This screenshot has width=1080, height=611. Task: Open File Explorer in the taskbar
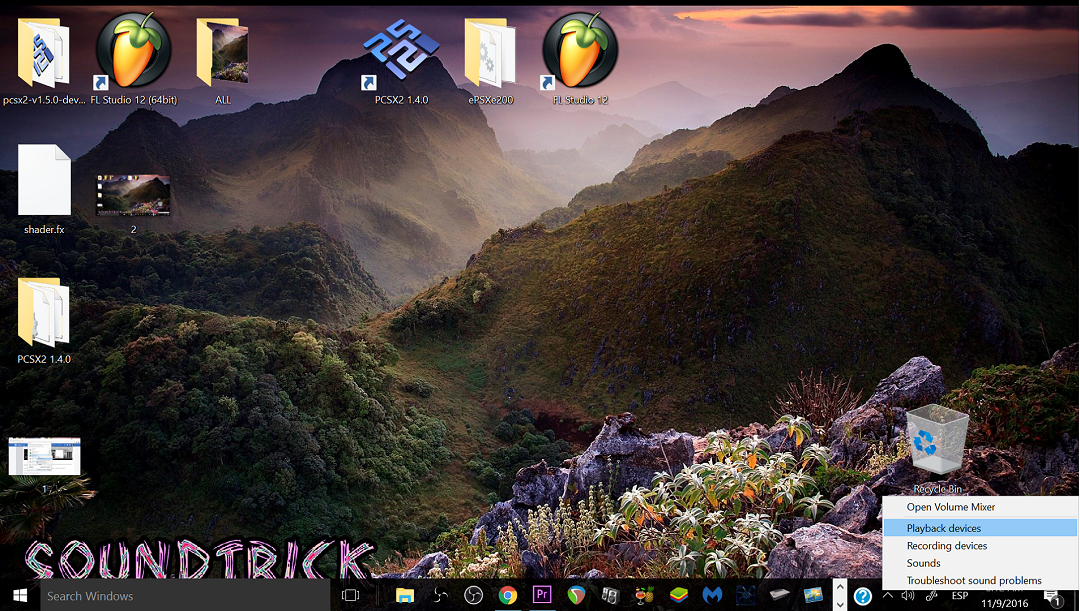click(x=405, y=596)
